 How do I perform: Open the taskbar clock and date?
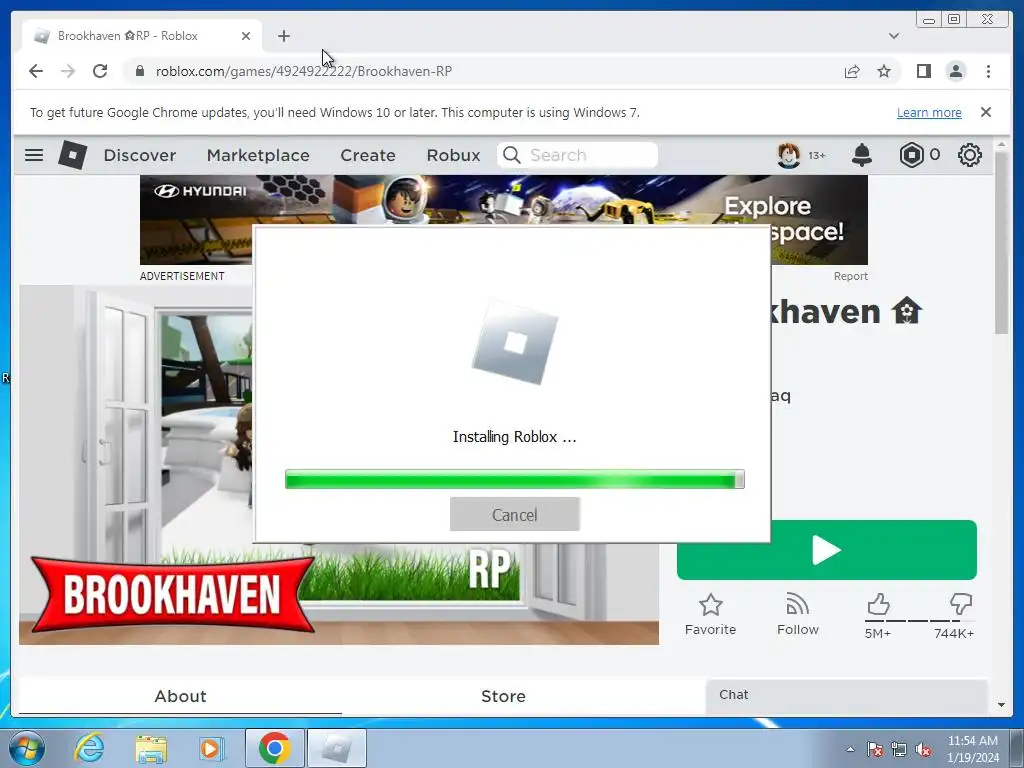click(x=972, y=749)
